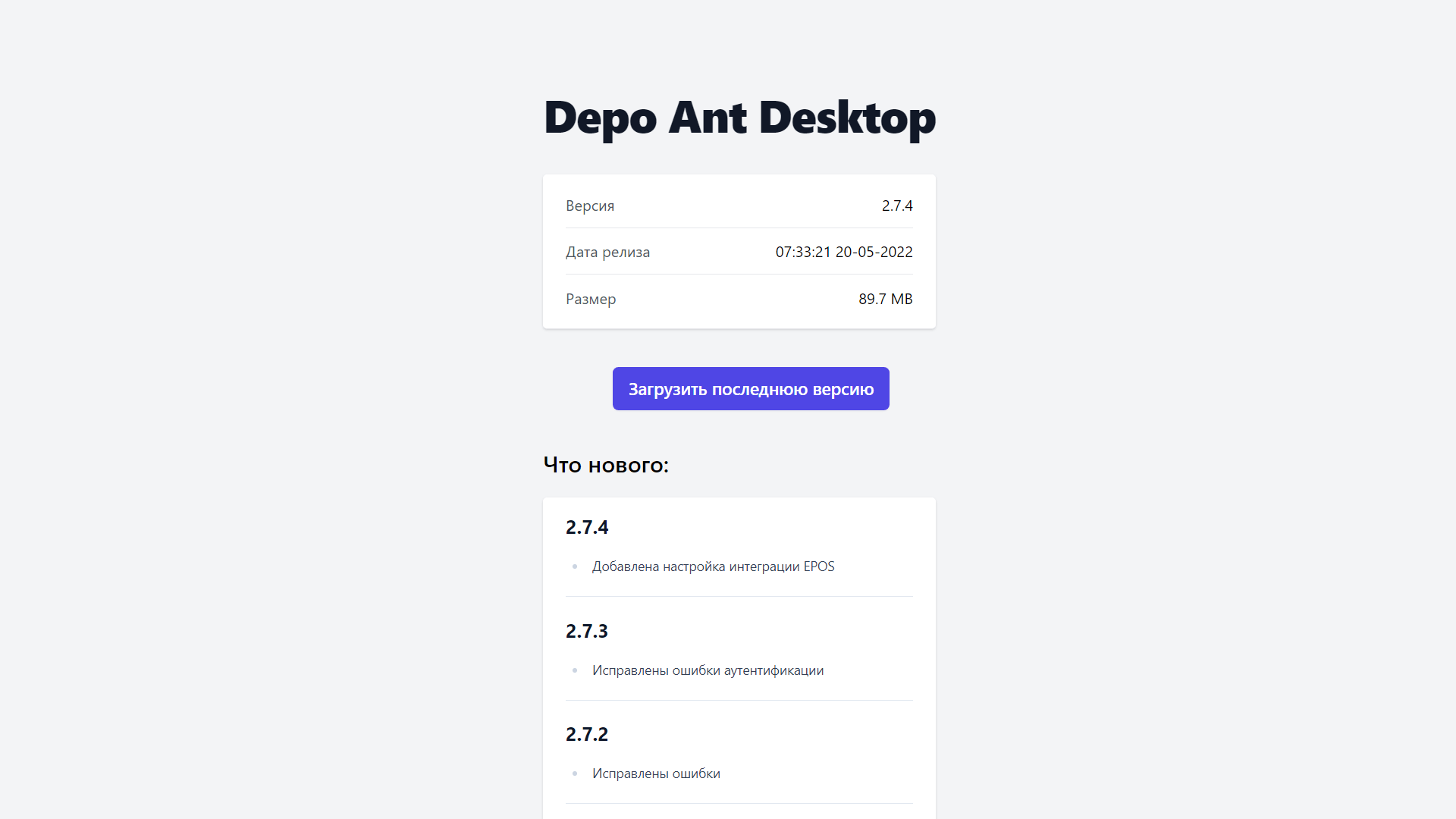Screen dimensions: 1456x819
Task: Click the Загрузить последнюю версию download button
Action: (750, 389)
